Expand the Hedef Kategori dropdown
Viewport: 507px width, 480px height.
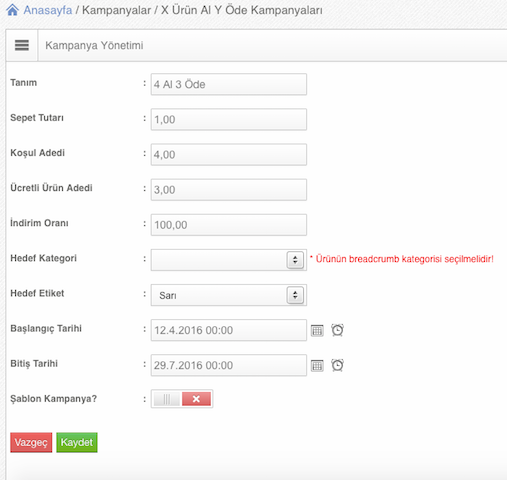click(229, 260)
